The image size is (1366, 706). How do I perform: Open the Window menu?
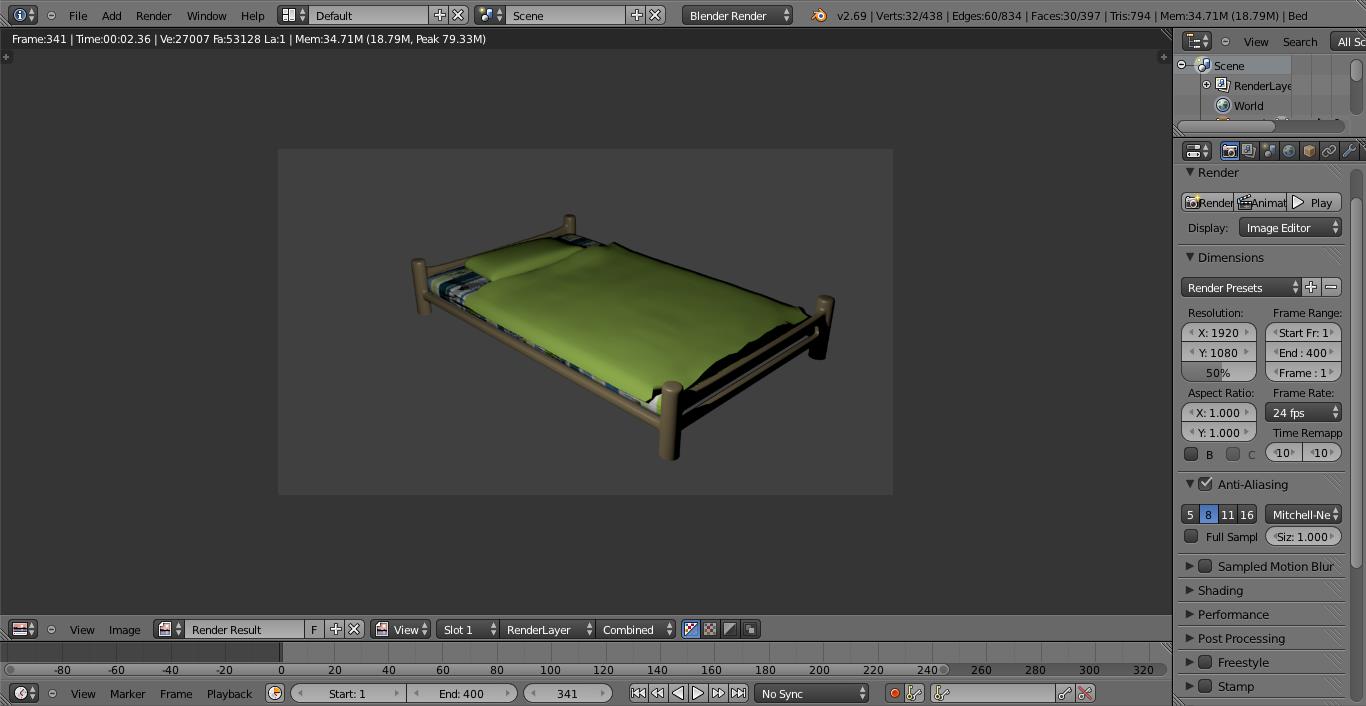(x=207, y=15)
